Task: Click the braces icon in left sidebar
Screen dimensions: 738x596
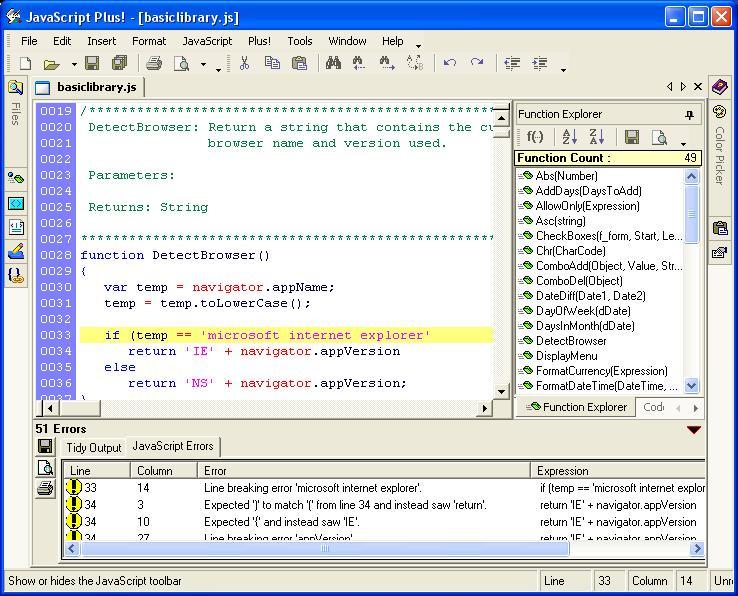Action: [x=16, y=275]
